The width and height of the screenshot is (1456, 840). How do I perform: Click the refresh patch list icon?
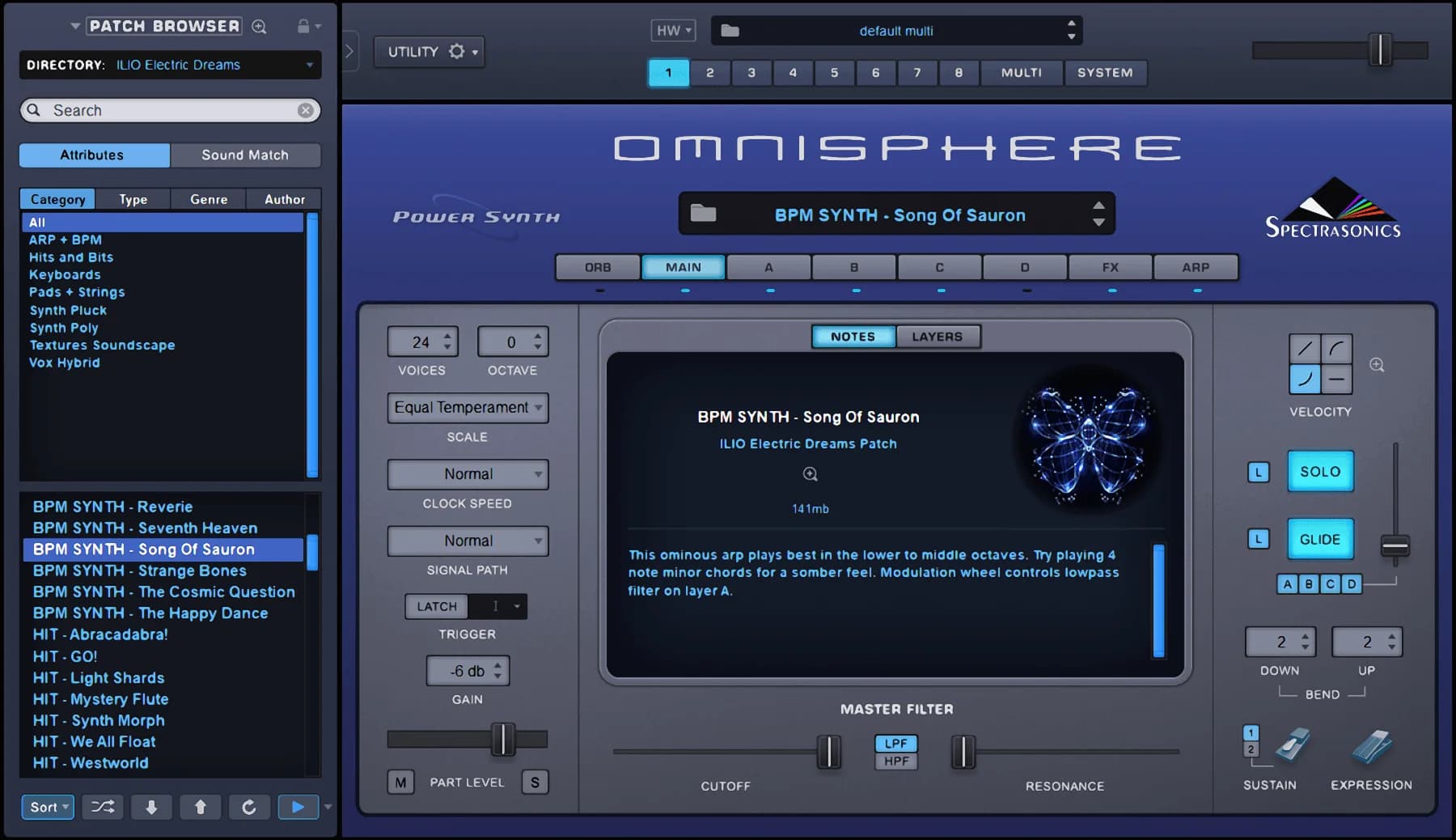(249, 807)
